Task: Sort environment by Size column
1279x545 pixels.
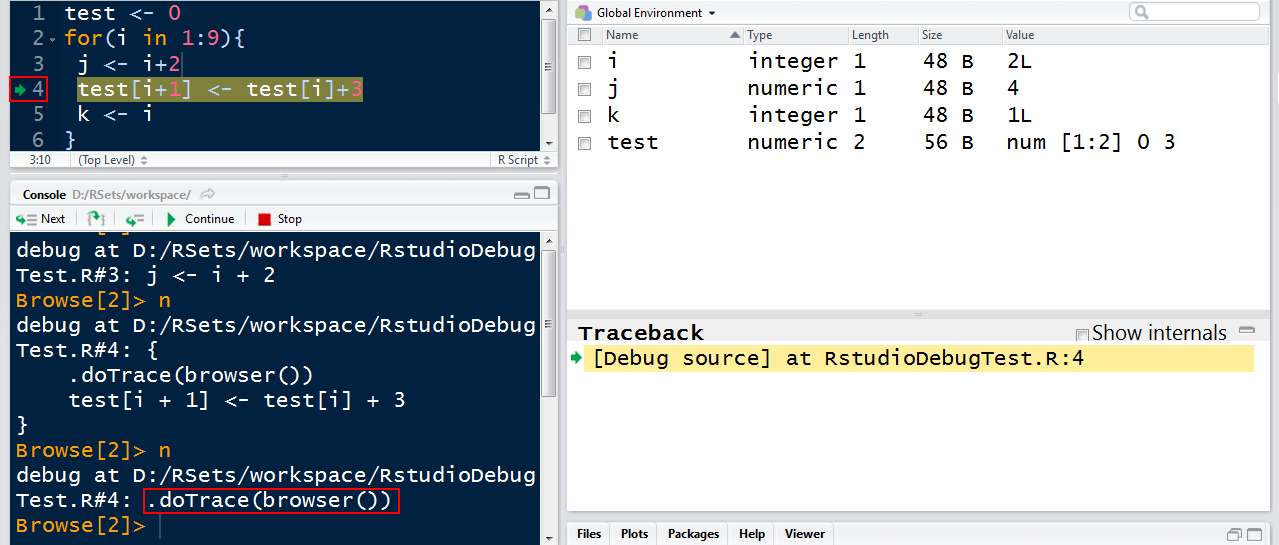Action: (x=932, y=35)
